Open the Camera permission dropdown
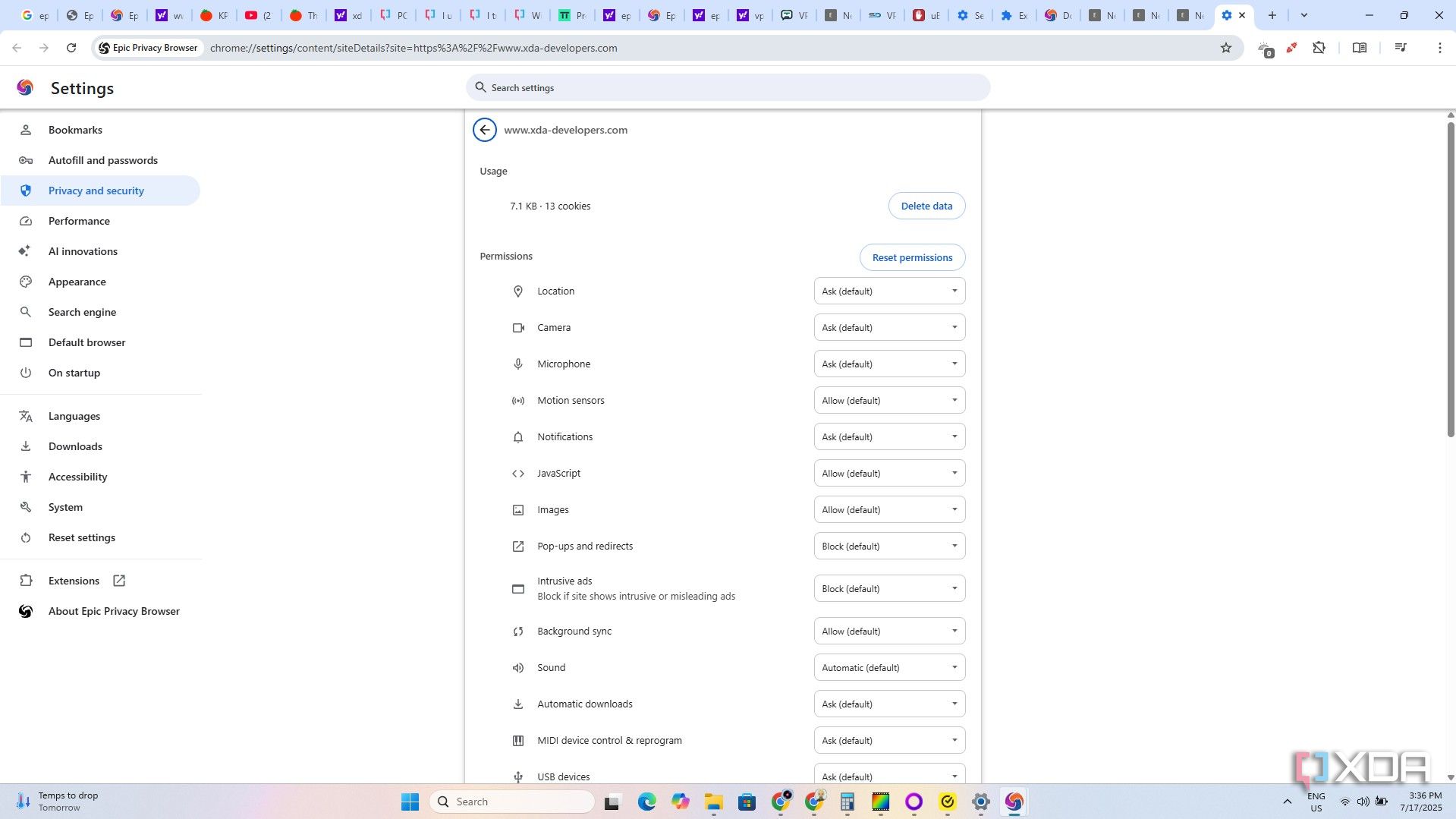 (889, 327)
